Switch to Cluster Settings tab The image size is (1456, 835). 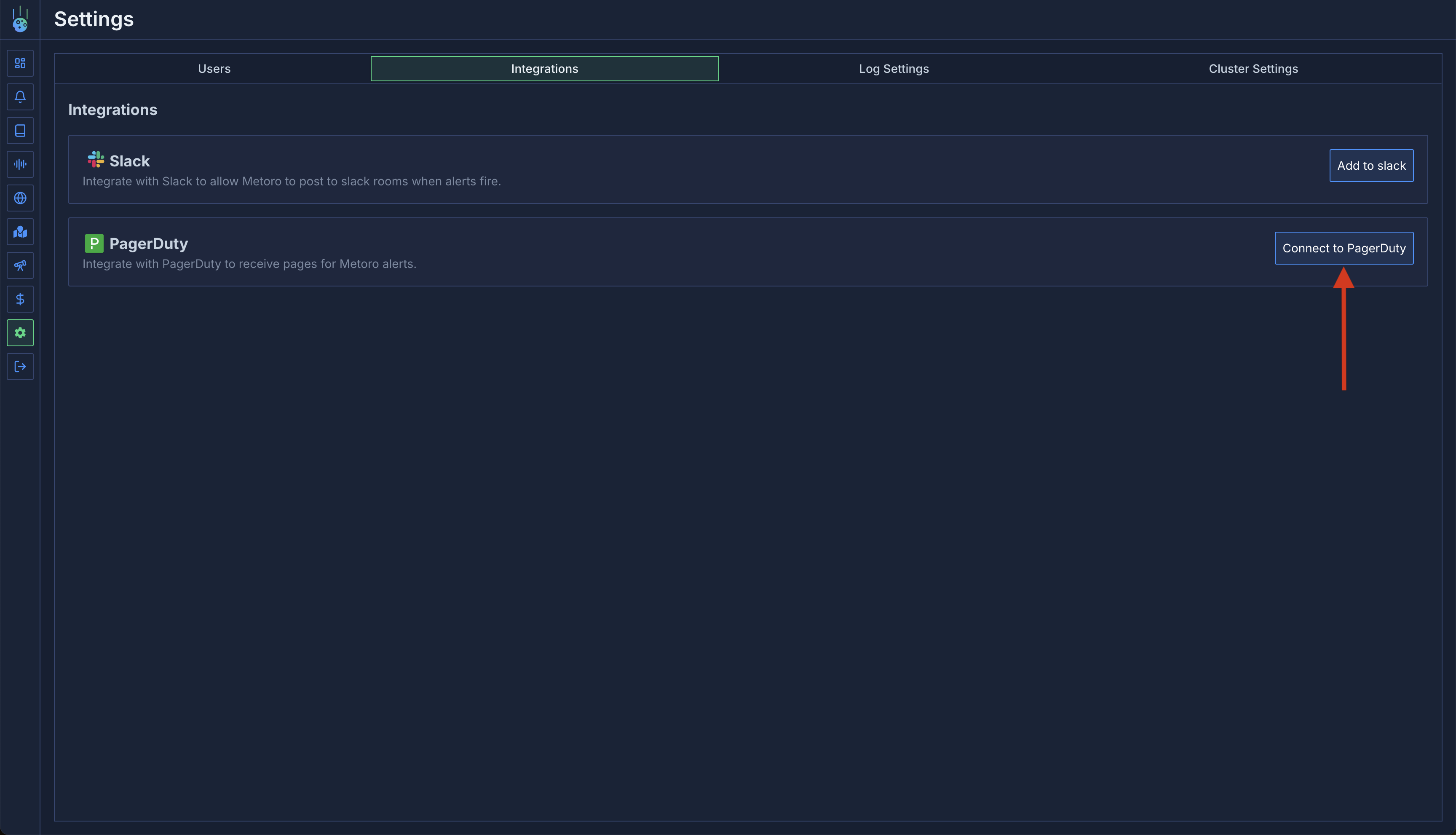(x=1253, y=68)
